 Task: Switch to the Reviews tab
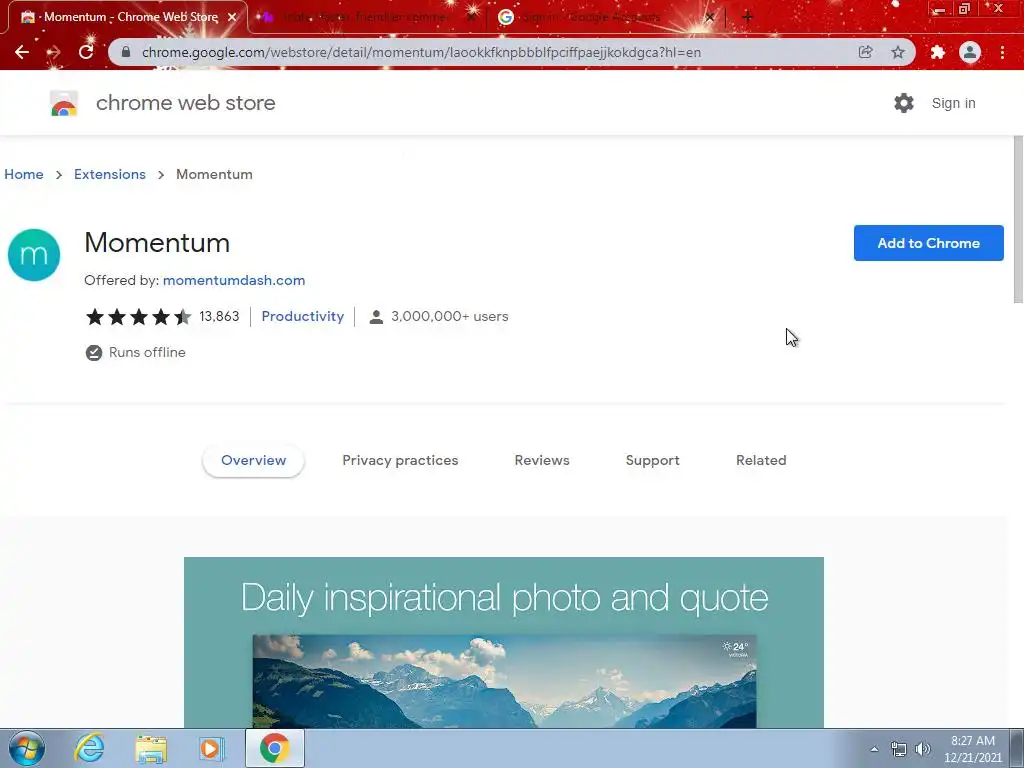pos(542,460)
